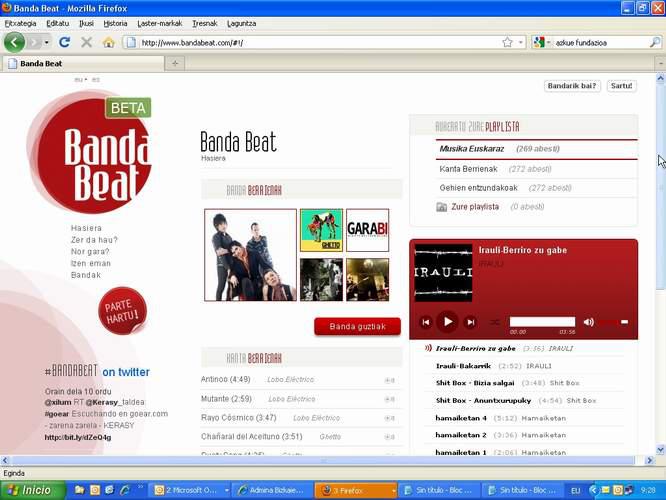The width and height of the screenshot is (666, 500).
Task: Select the Kanta Berrienak playlist
Action: [x=536, y=169]
